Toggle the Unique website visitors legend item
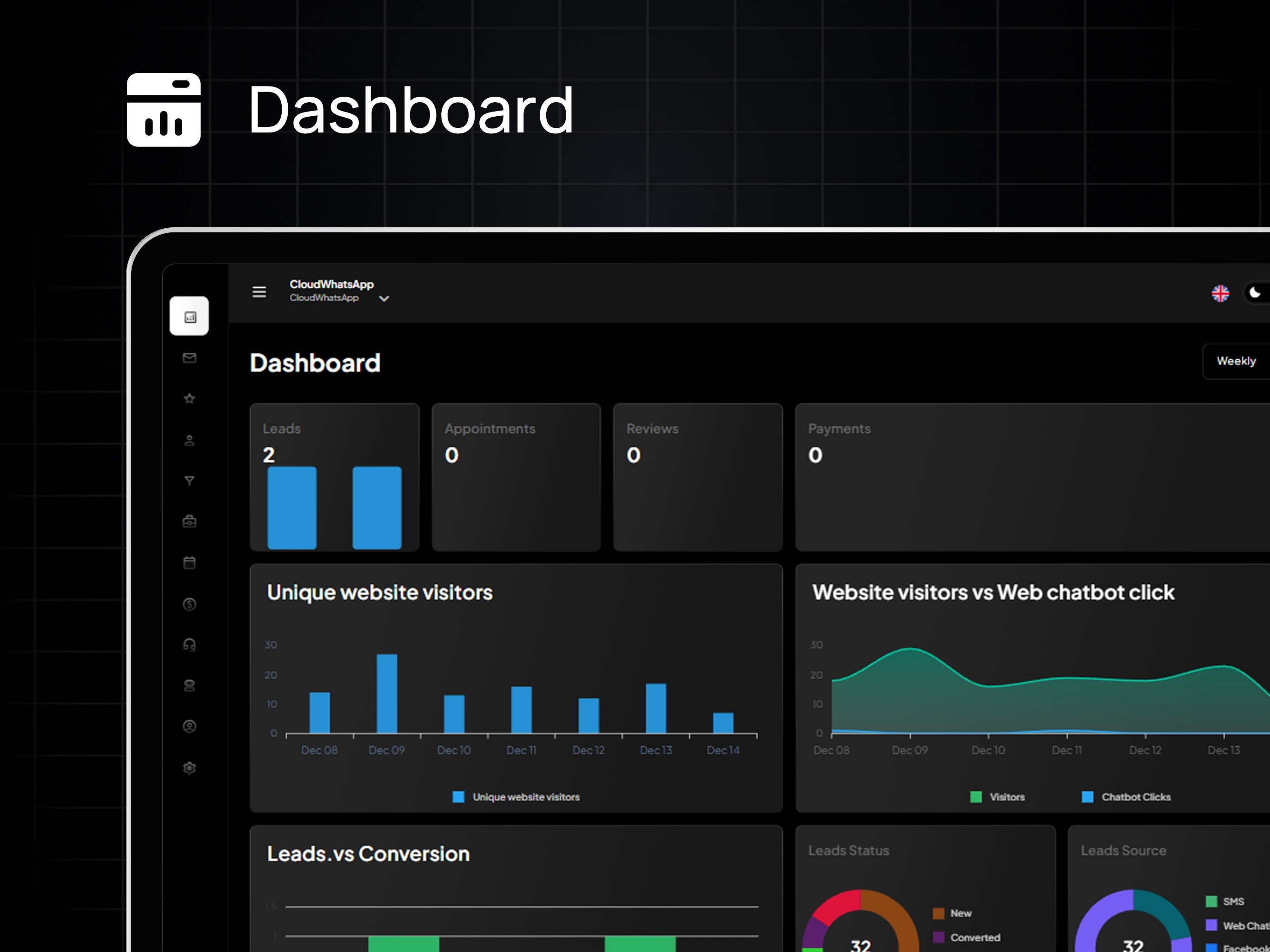 tap(516, 797)
